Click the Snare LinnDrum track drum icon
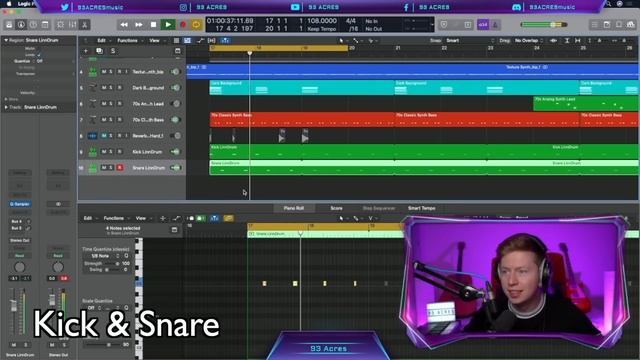640x360 pixels. 93,168
